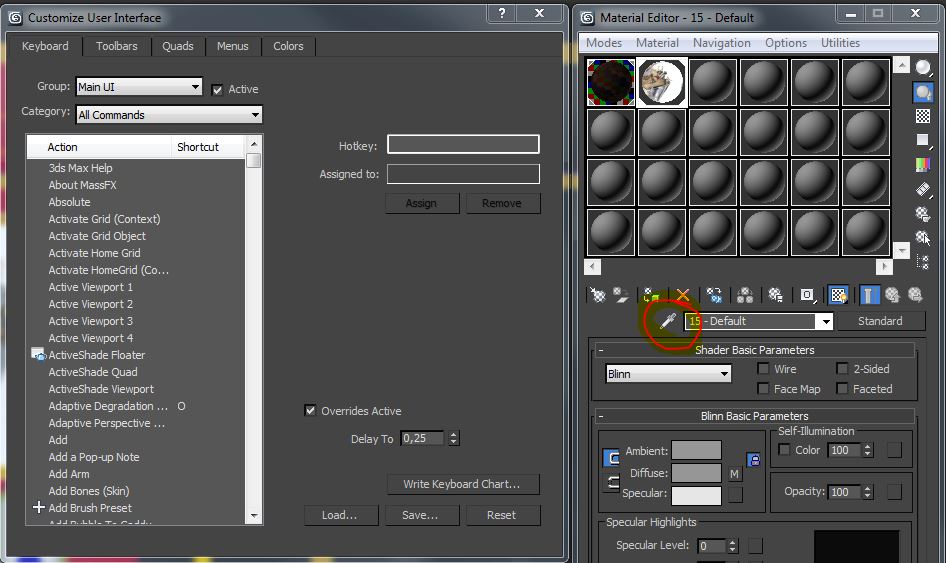Click Put Material to Scene icon
This screenshot has width=946, height=563.
pyautogui.click(x=621, y=294)
